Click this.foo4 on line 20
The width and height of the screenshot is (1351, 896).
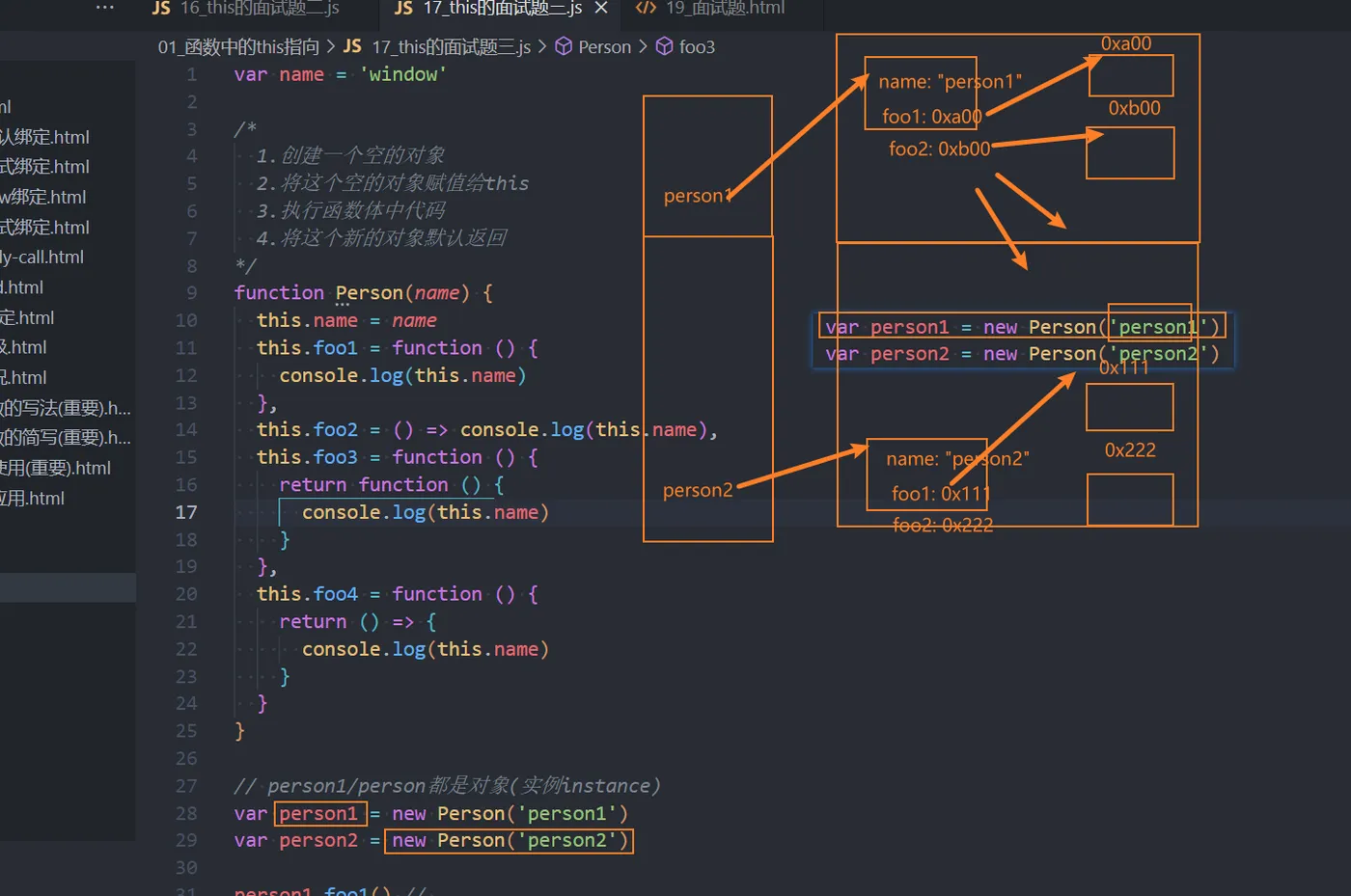coord(307,594)
